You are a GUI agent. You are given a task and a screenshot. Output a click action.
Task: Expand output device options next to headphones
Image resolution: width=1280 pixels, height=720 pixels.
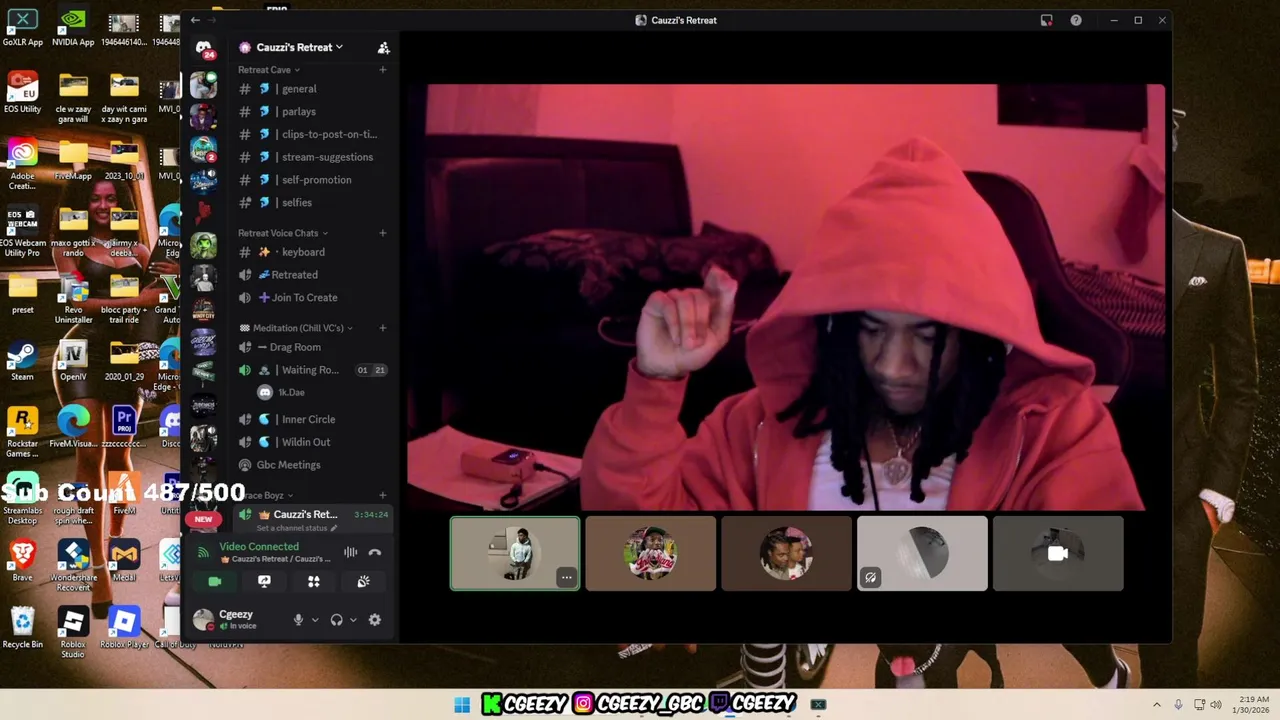pos(353,620)
